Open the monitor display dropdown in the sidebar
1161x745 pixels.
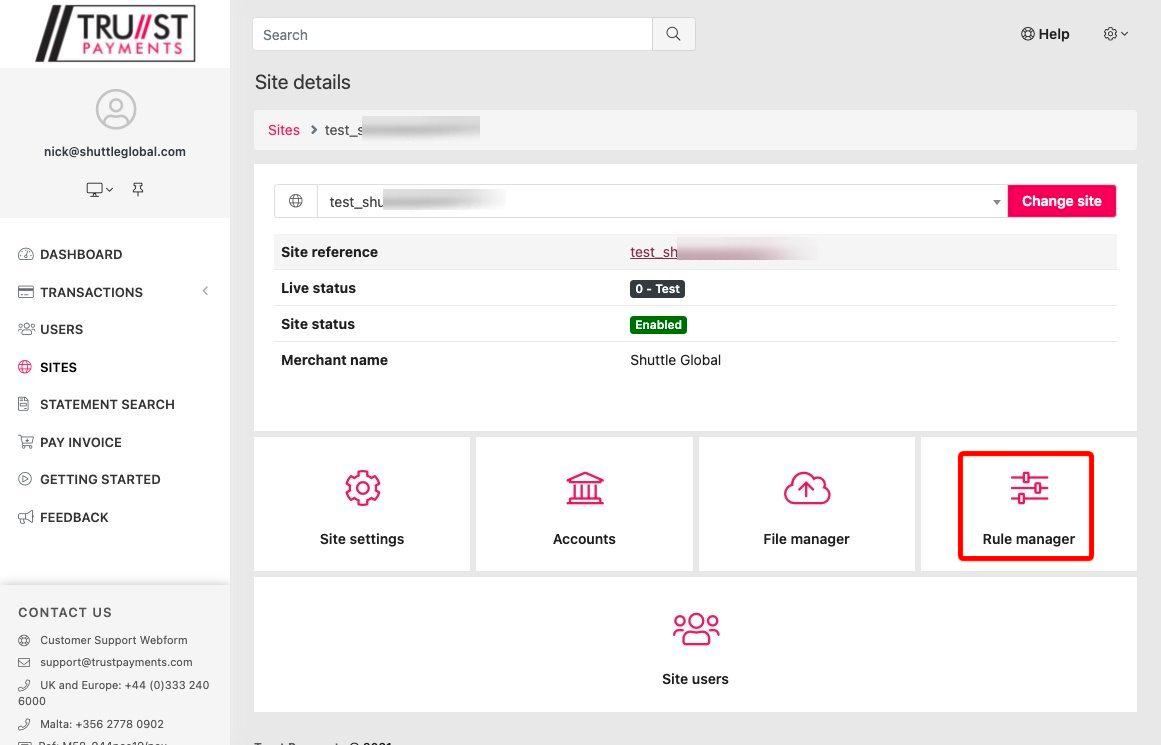(99, 190)
